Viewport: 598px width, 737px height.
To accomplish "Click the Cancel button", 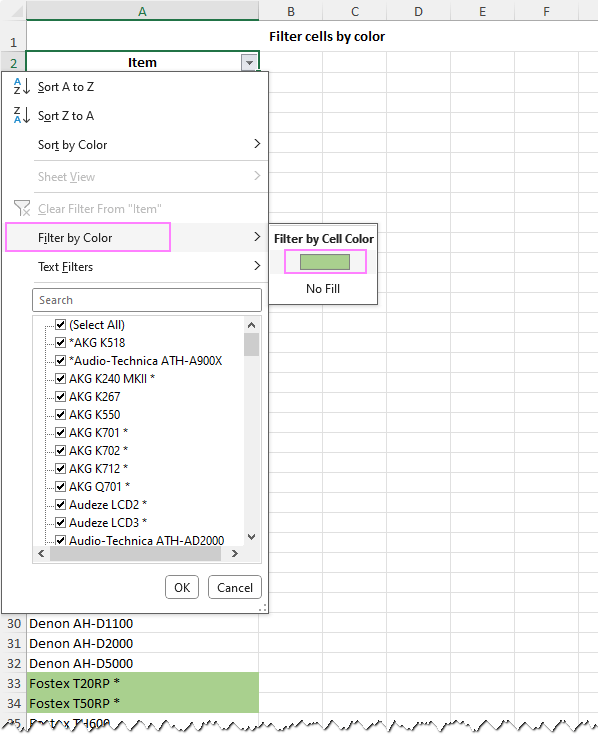I will [x=235, y=588].
